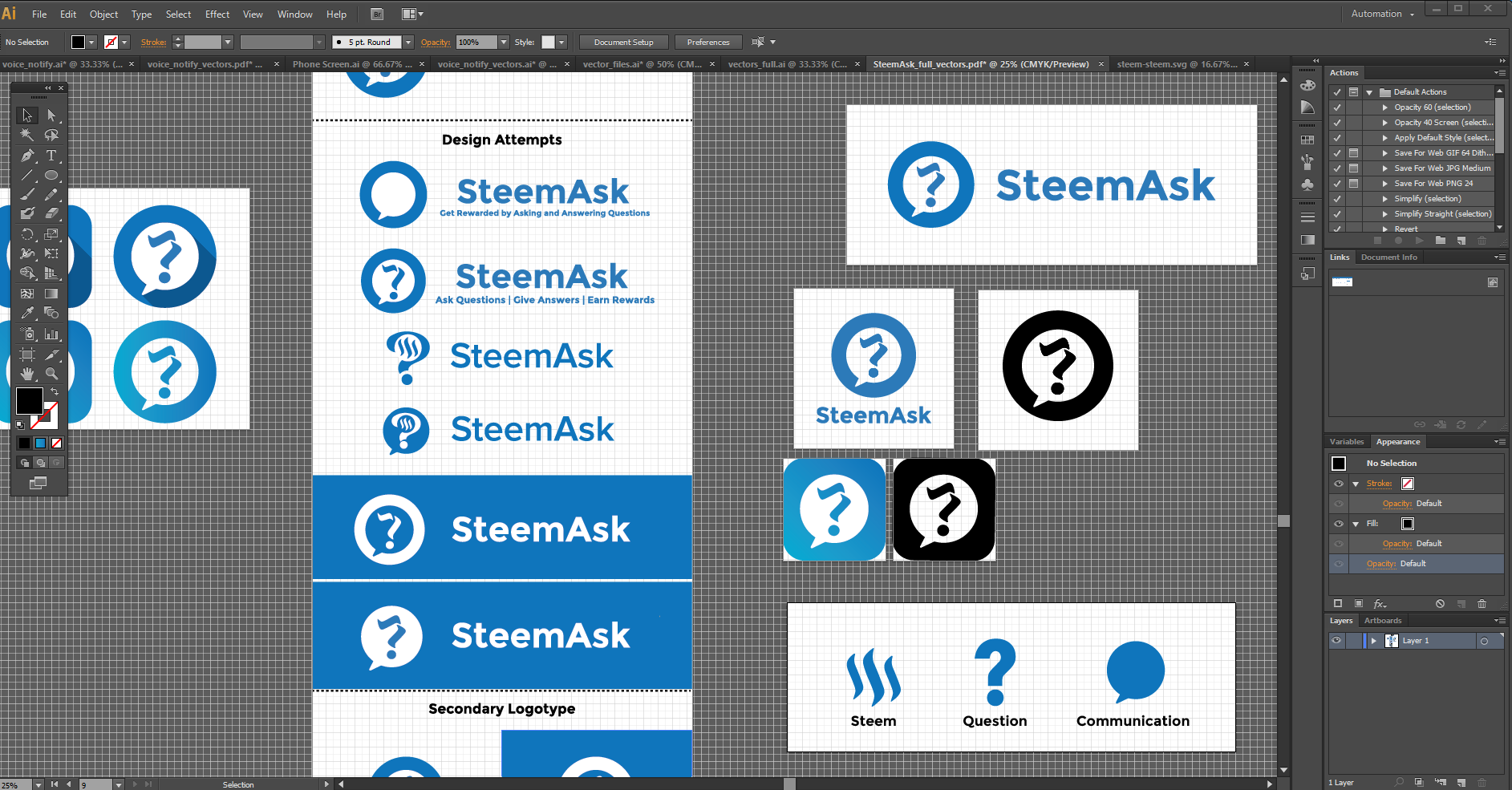Click Opacity link in control bar
1512x790 pixels.
(x=436, y=43)
